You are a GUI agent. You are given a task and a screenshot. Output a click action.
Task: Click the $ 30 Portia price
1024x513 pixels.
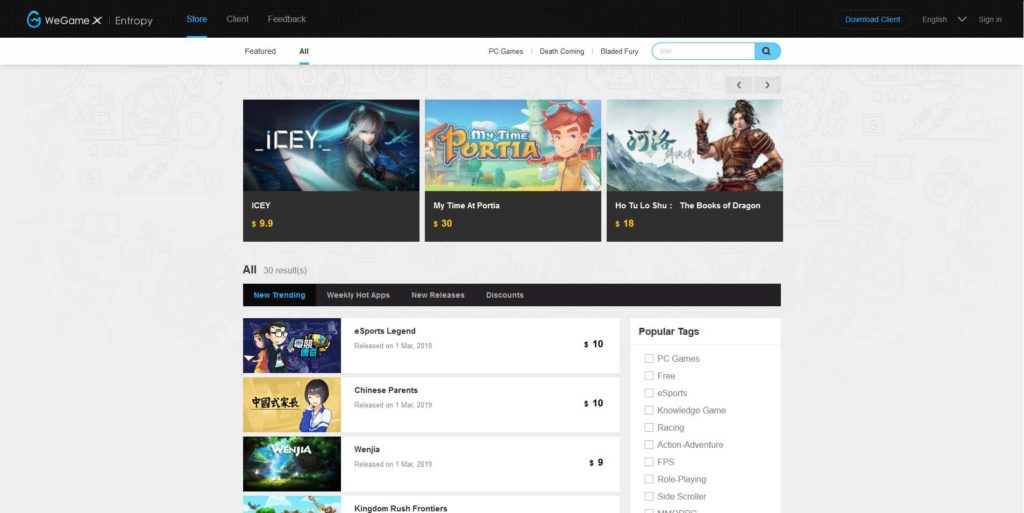coord(443,223)
